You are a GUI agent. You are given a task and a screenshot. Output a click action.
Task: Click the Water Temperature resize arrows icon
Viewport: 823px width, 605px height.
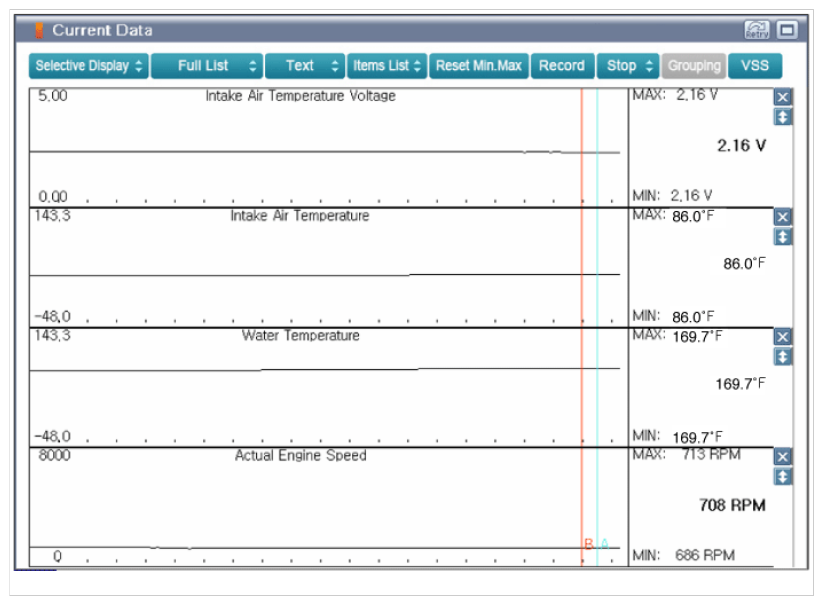(x=782, y=357)
